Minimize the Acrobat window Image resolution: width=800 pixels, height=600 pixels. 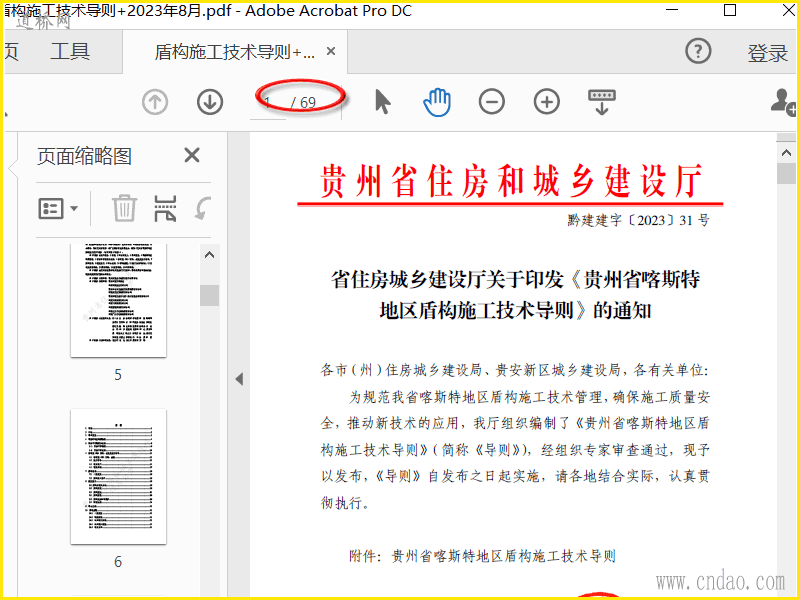672,10
